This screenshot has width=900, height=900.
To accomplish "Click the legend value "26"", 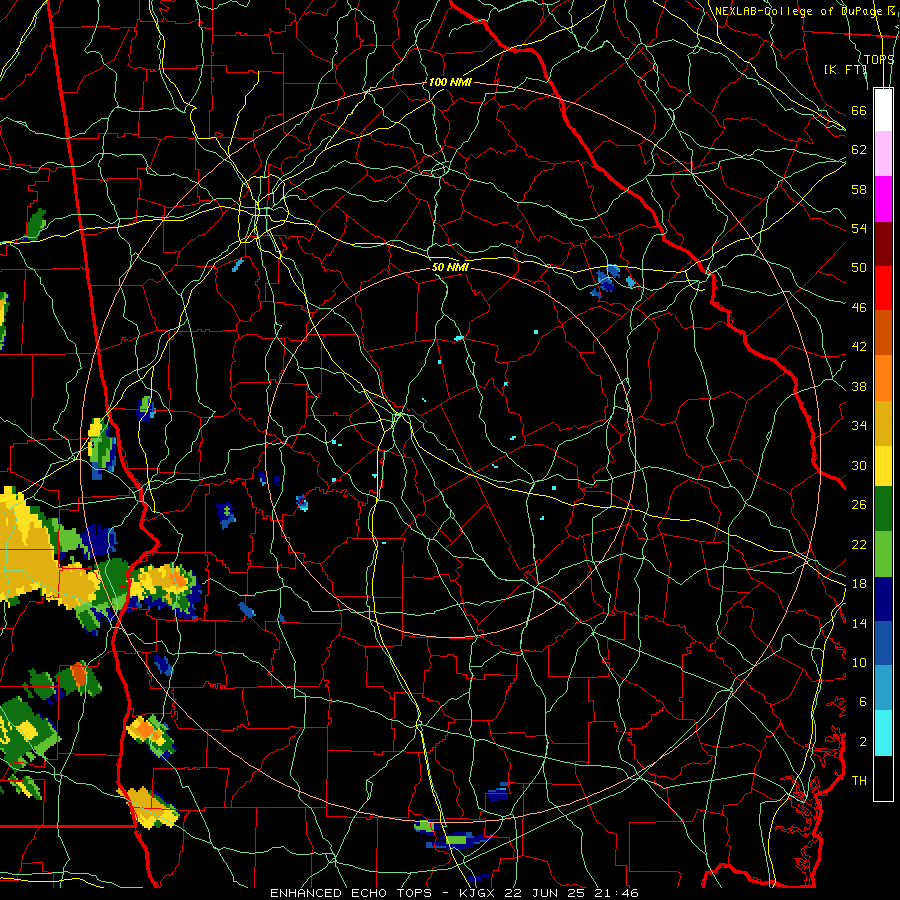I will click(859, 505).
